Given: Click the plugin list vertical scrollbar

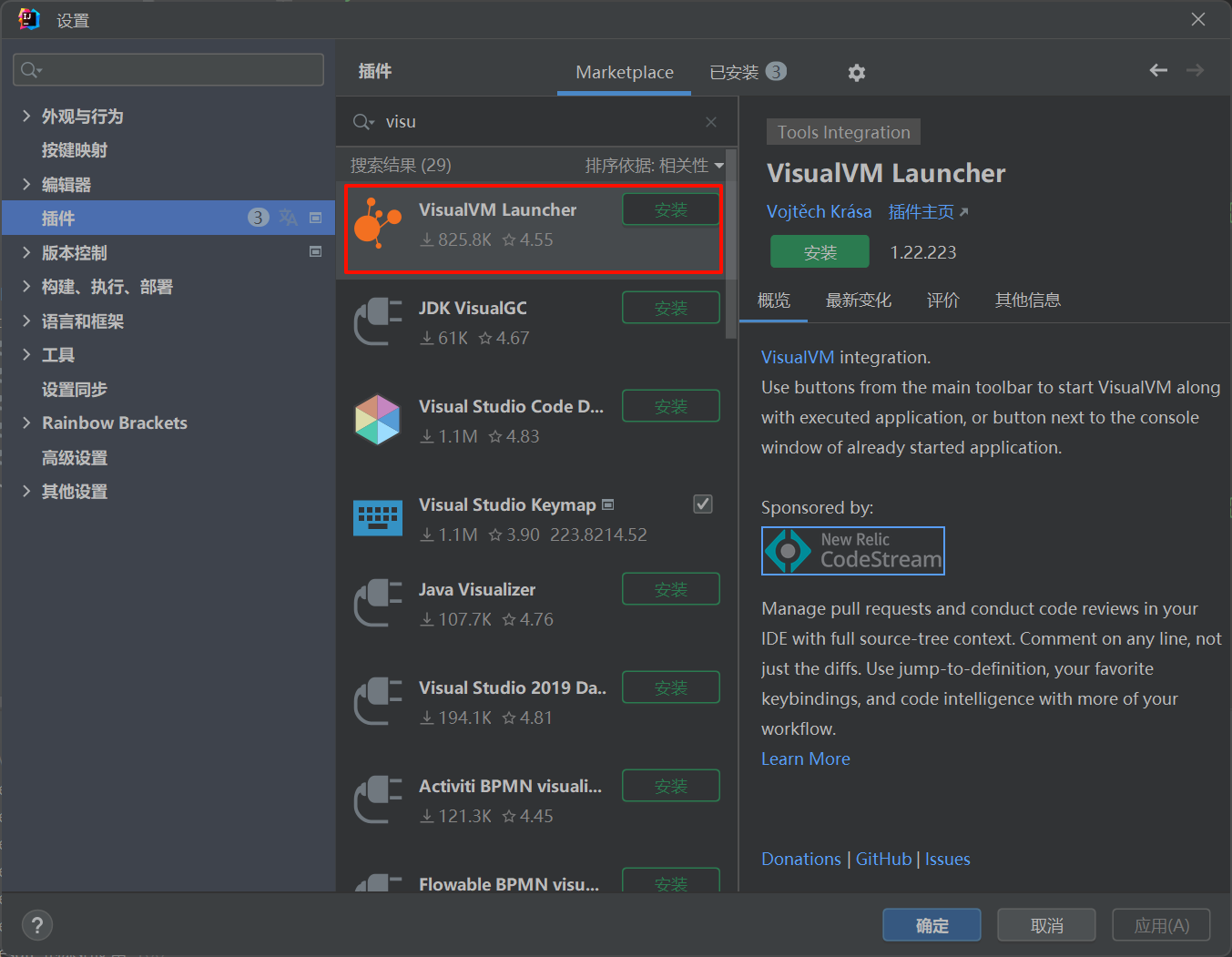Looking at the screenshot, I should click(x=730, y=246).
